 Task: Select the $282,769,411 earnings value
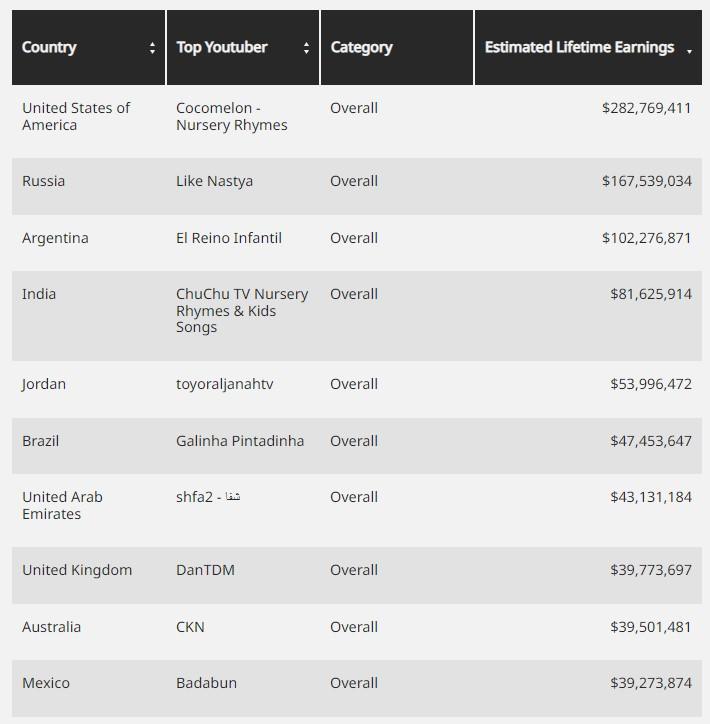tap(646, 108)
